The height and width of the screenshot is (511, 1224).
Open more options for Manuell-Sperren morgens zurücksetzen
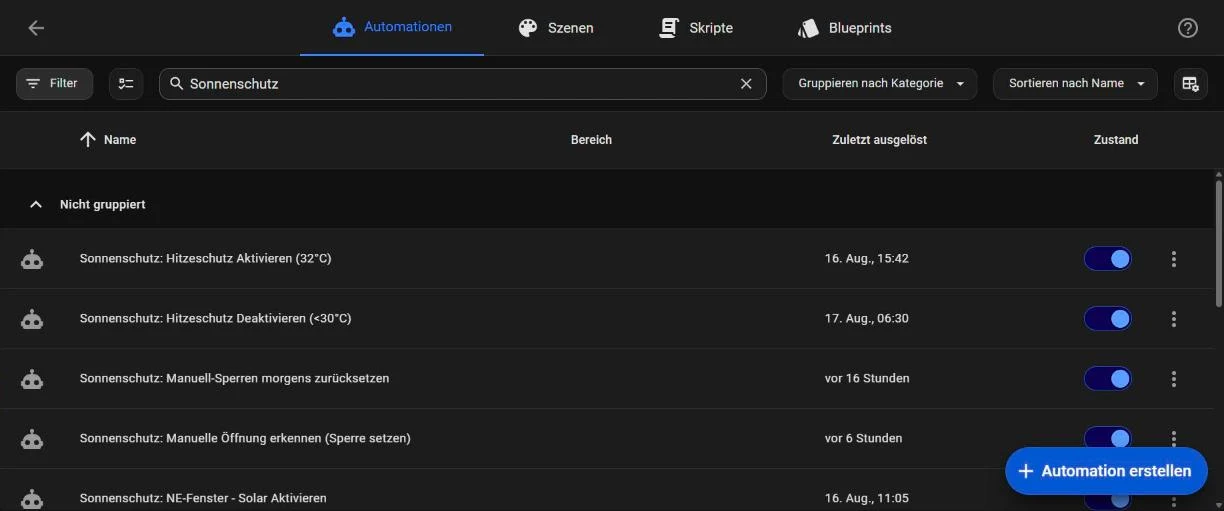pyautogui.click(x=1174, y=379)
